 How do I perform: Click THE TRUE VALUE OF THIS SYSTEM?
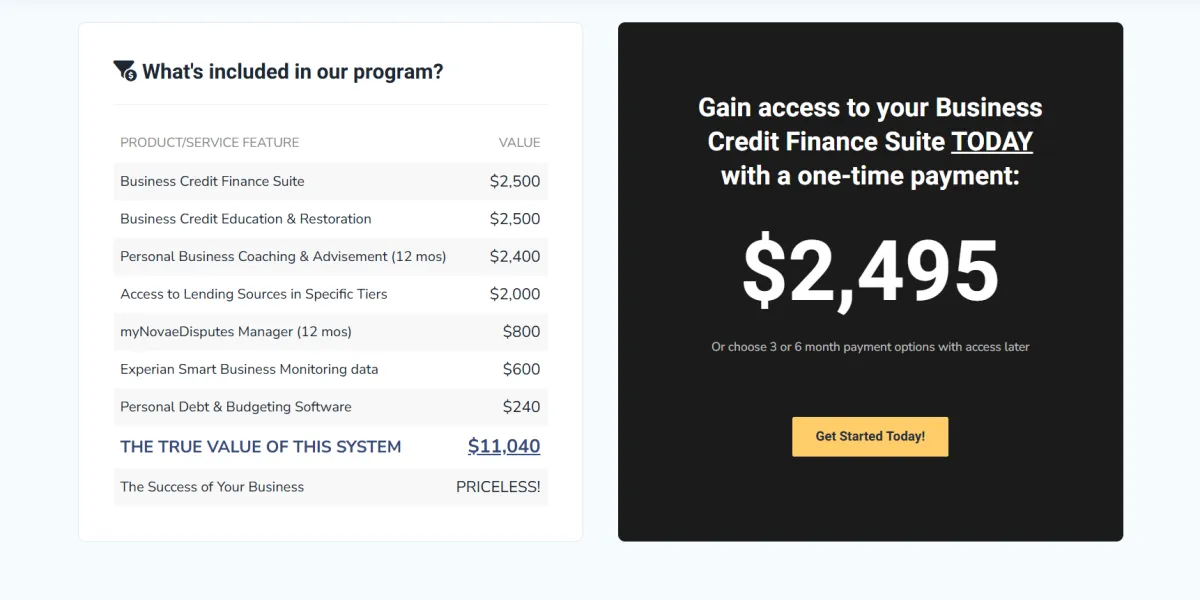click(x=260, y=447)
